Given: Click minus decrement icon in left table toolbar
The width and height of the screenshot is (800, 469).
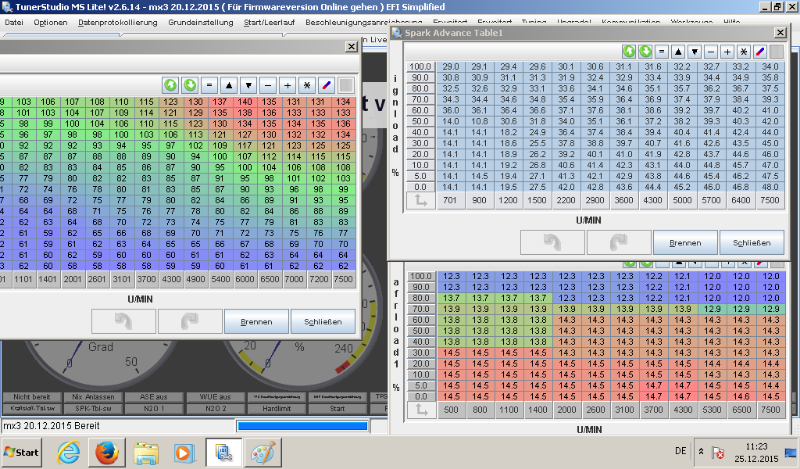Looking at the screenshot, I should coord(268,85).
